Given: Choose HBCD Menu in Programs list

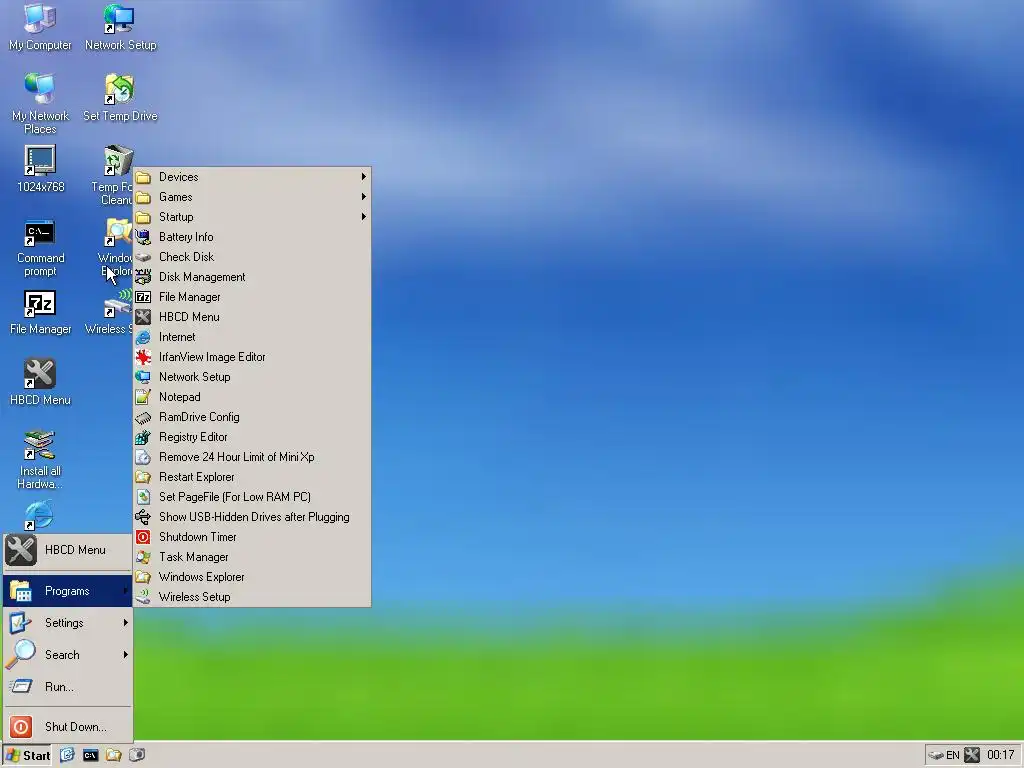Looking at the screenshot, I should tap(252, 317).
